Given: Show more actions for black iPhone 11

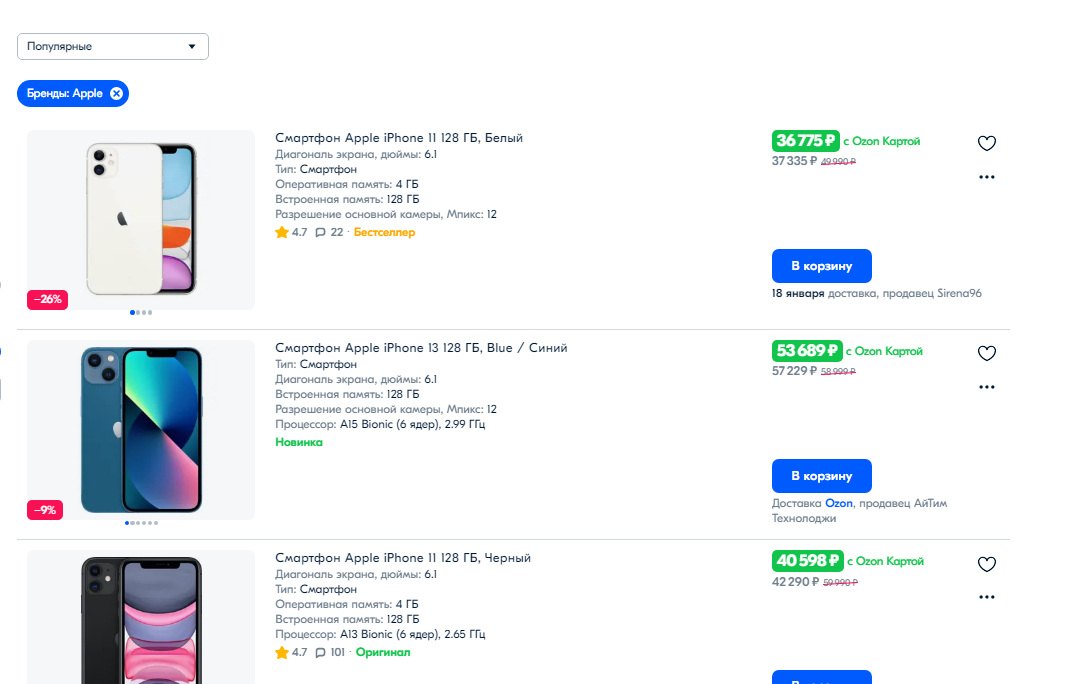Looking at the screenshot, I should tap(987, 597).
